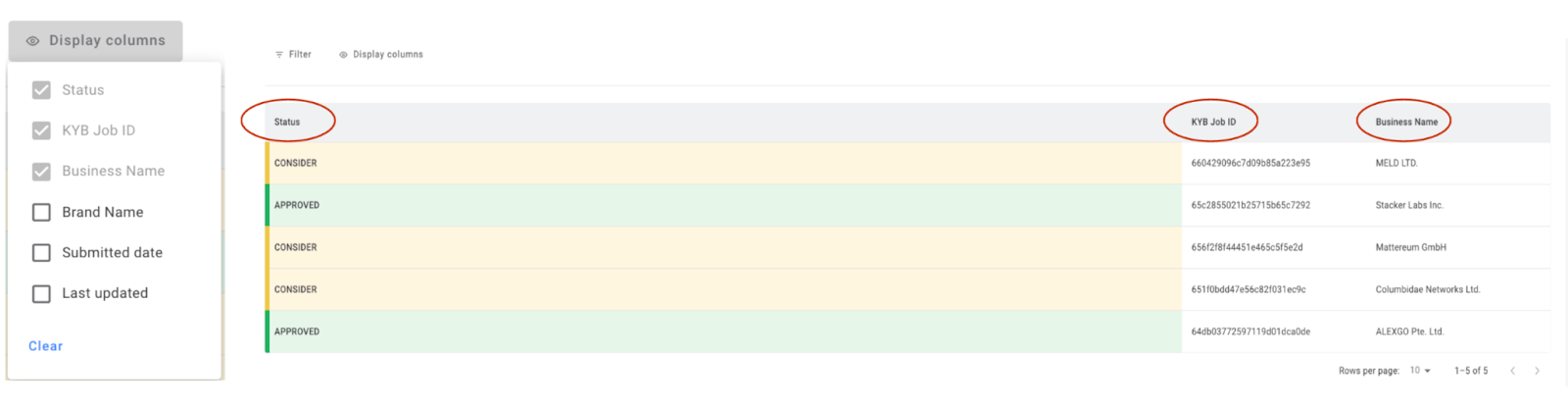This screenshot has height=407, width=1568.
Task: Uncheck the KYB Job ID checkbox
Action: 41,130
